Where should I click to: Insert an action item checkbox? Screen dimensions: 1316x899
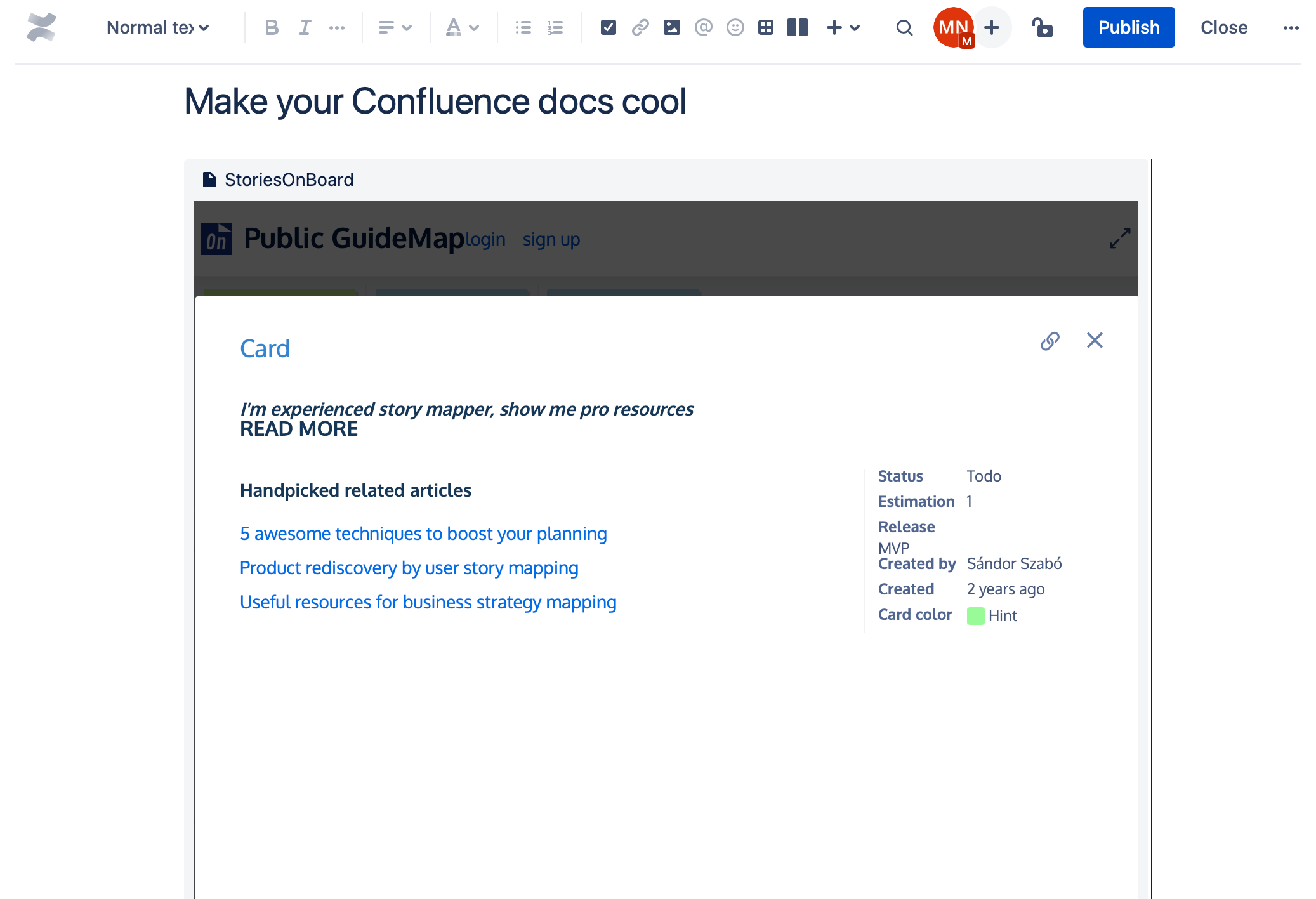click(x=608, y=27)
